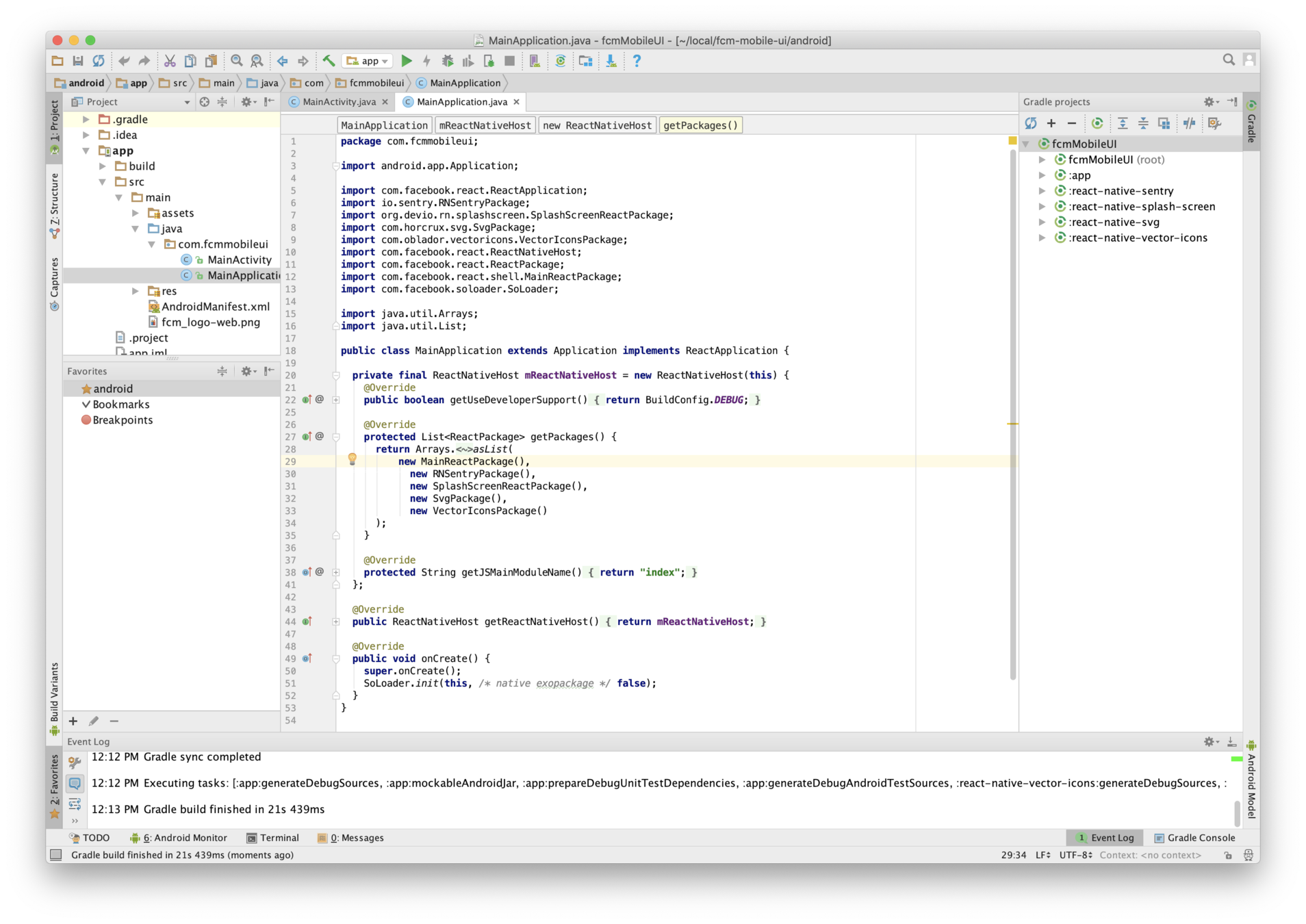Click the getPackages() breadcrumb button
Image resolution: width=1306 pixels, height=924 pixels.
(x=700, y=125)
